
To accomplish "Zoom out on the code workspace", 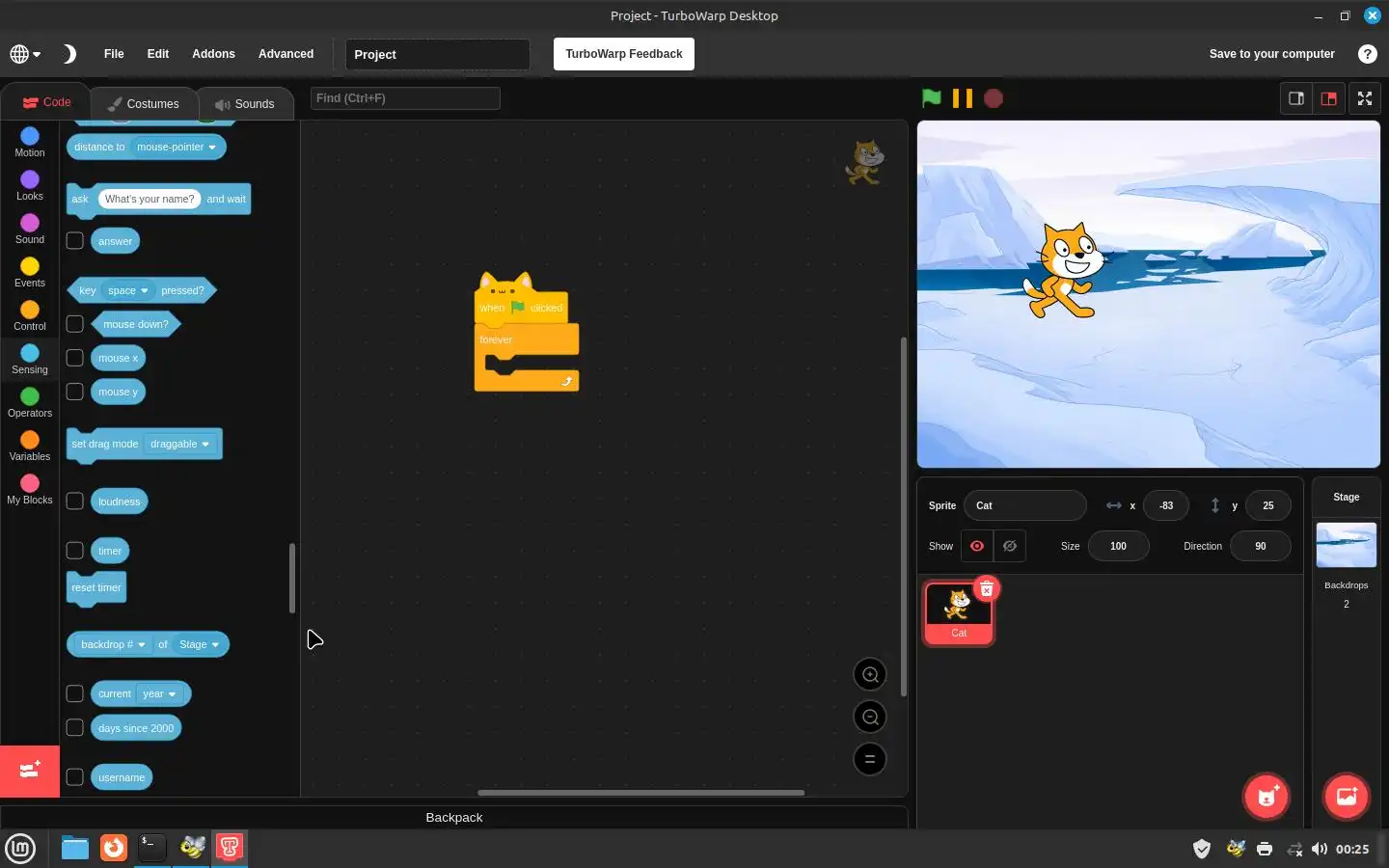I will coord(870,717).
